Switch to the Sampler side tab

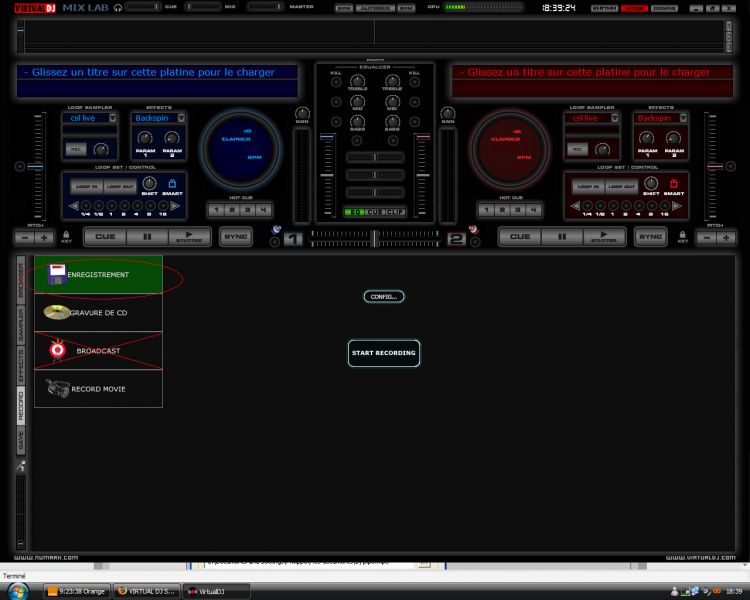pyautogui.click(x=22, y=324)
